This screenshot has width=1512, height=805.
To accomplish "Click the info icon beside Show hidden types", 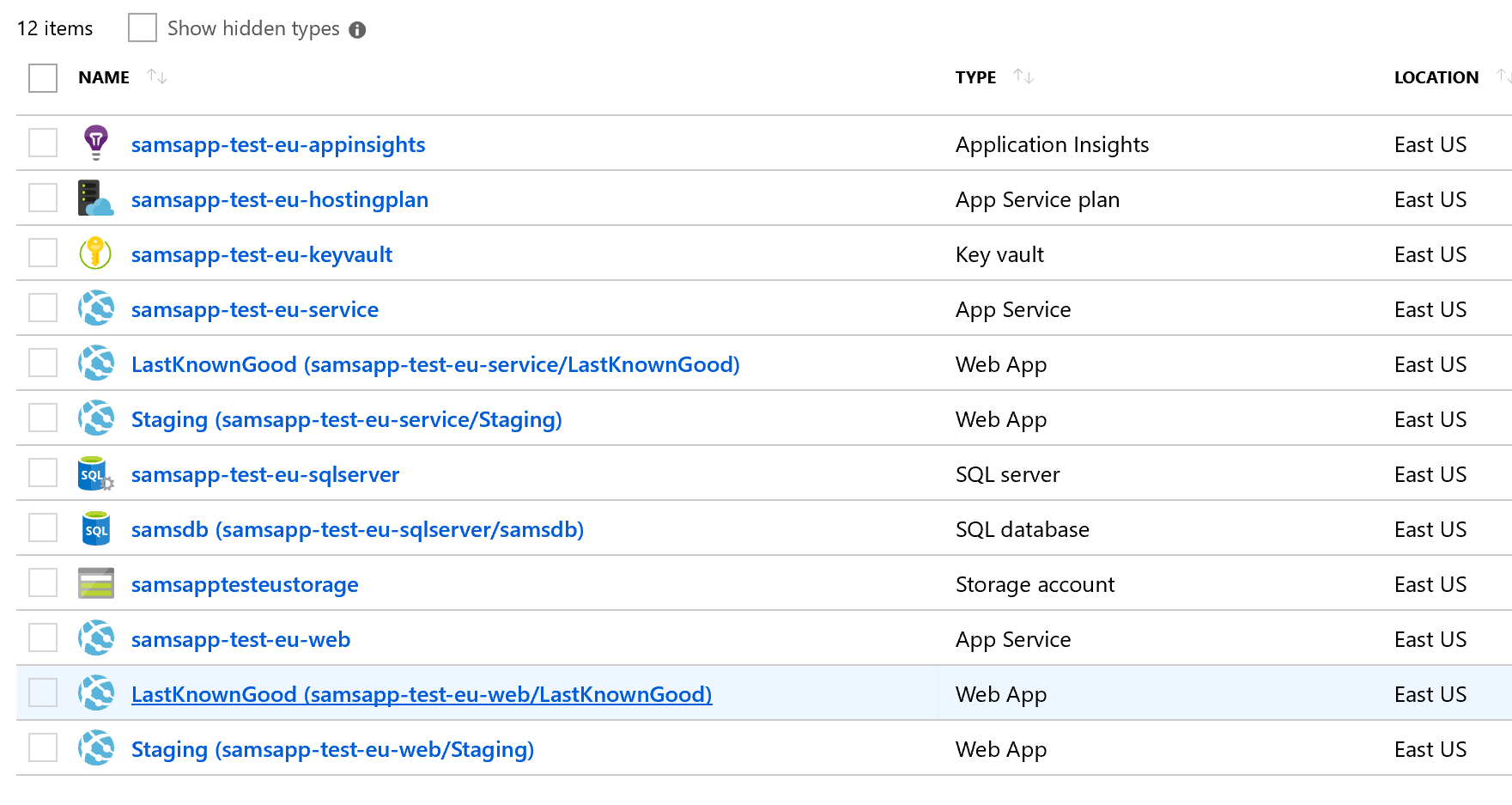I will (357, 30).
